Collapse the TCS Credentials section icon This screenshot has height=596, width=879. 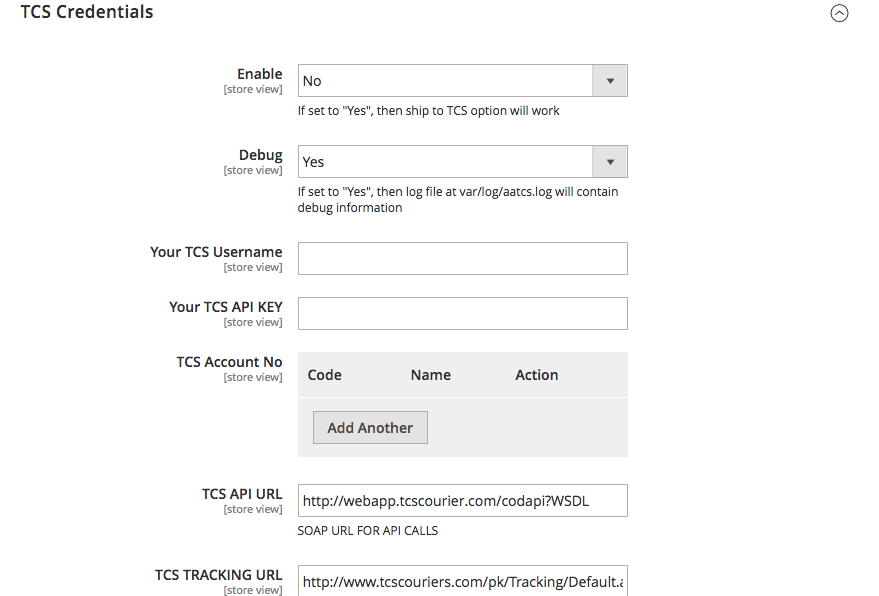[x=839, y=13]
